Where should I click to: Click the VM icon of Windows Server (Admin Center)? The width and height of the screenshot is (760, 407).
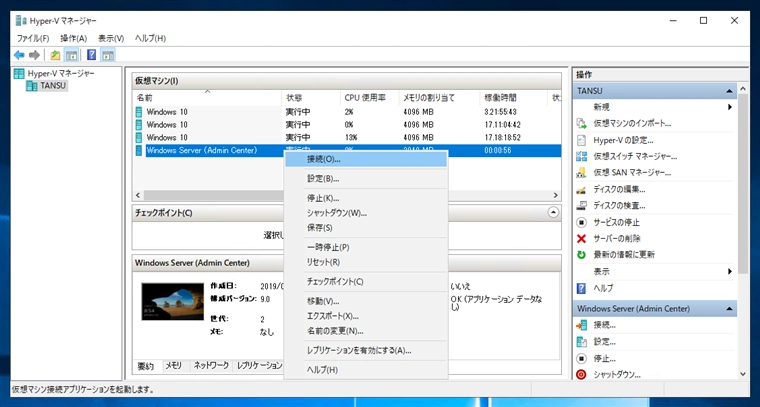(x=139, y=150)
